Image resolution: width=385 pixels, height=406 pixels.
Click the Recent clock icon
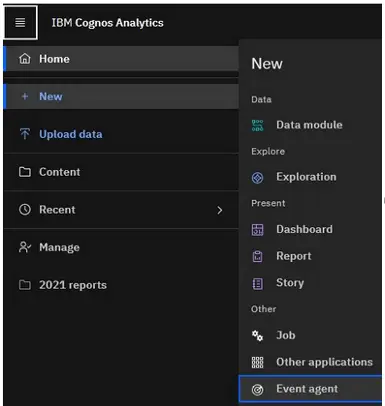(x=25, y=210)
